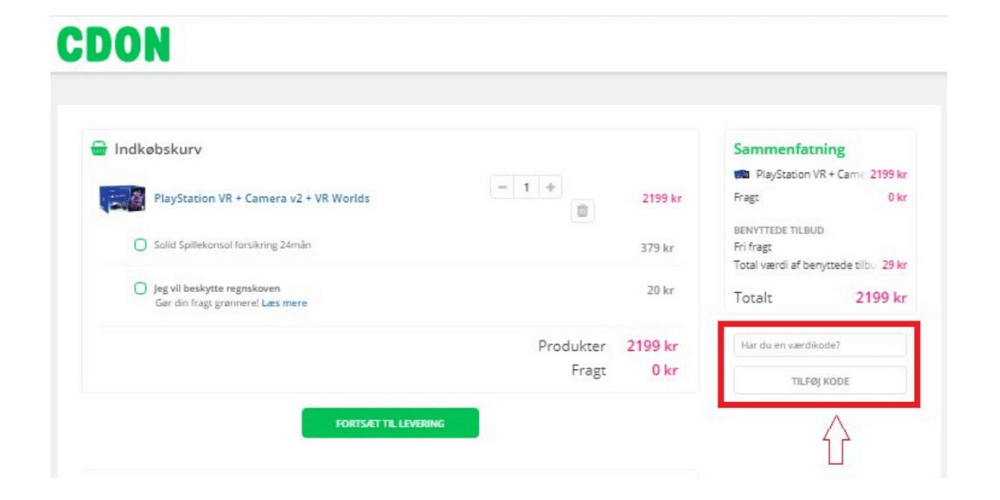Screen dimensions: 1000x500
Task: Open the PlayStation VR product thumbnail in cart
Action: point(121,199)
